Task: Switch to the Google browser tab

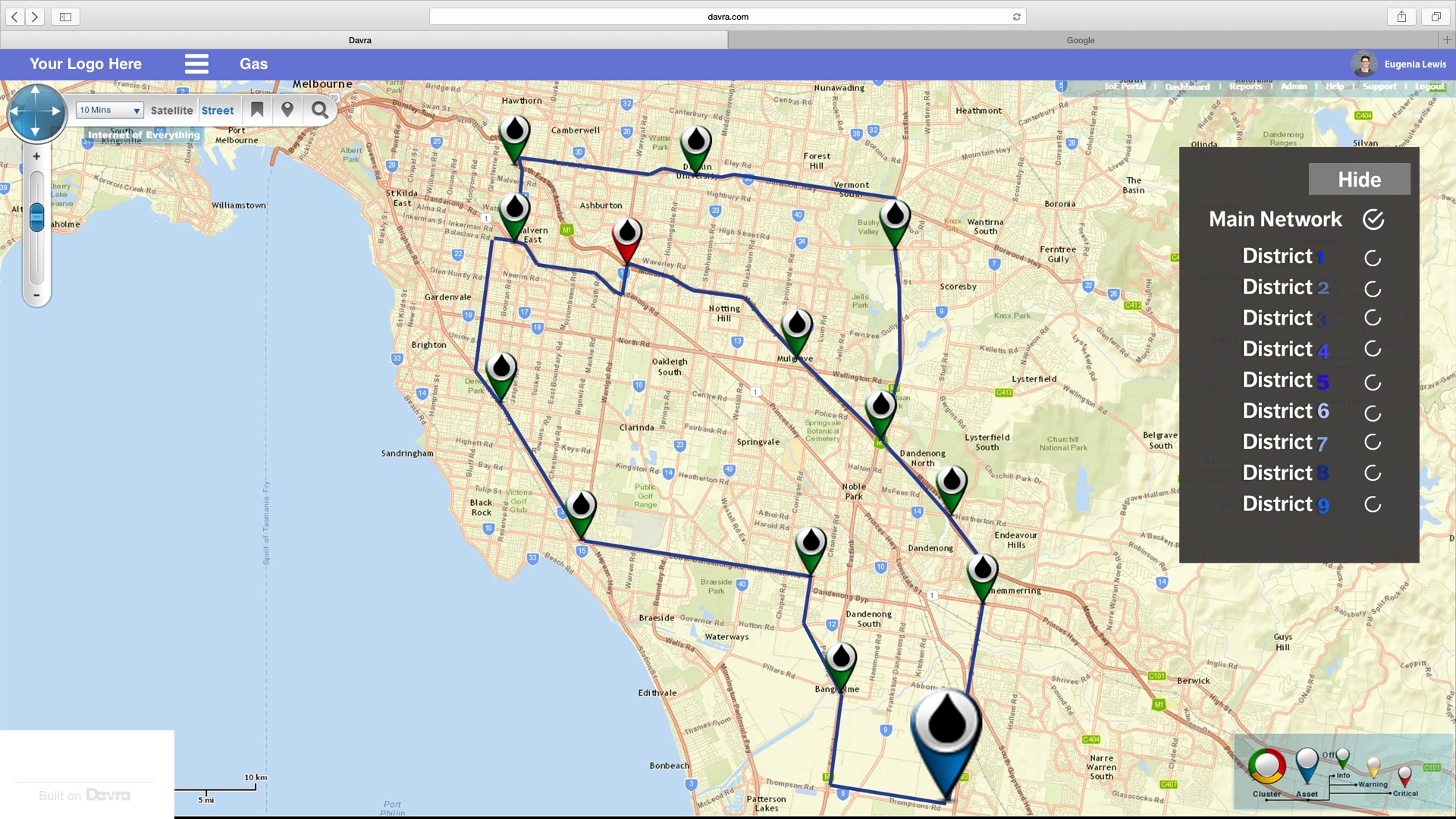Action: [x=1082, y=40]
